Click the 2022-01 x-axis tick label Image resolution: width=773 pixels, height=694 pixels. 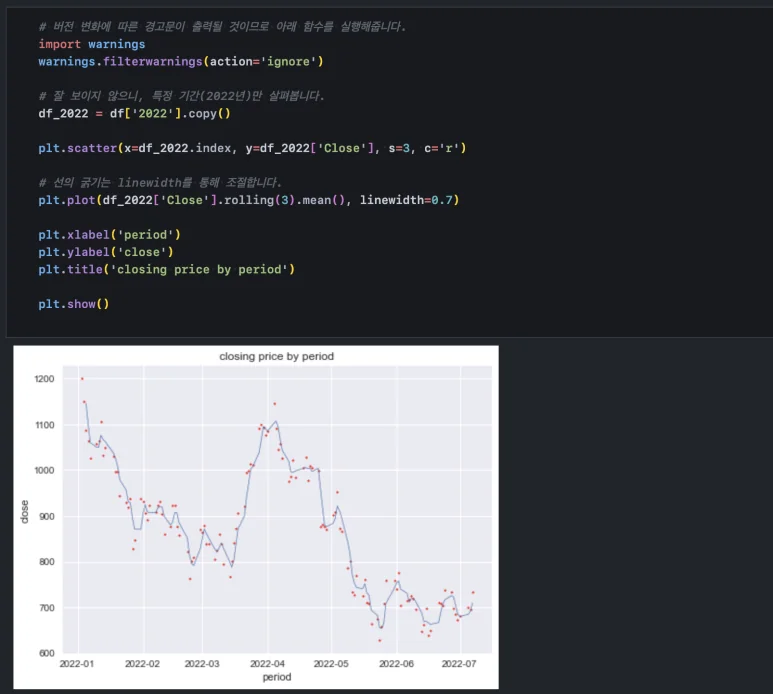pos(79,663)
